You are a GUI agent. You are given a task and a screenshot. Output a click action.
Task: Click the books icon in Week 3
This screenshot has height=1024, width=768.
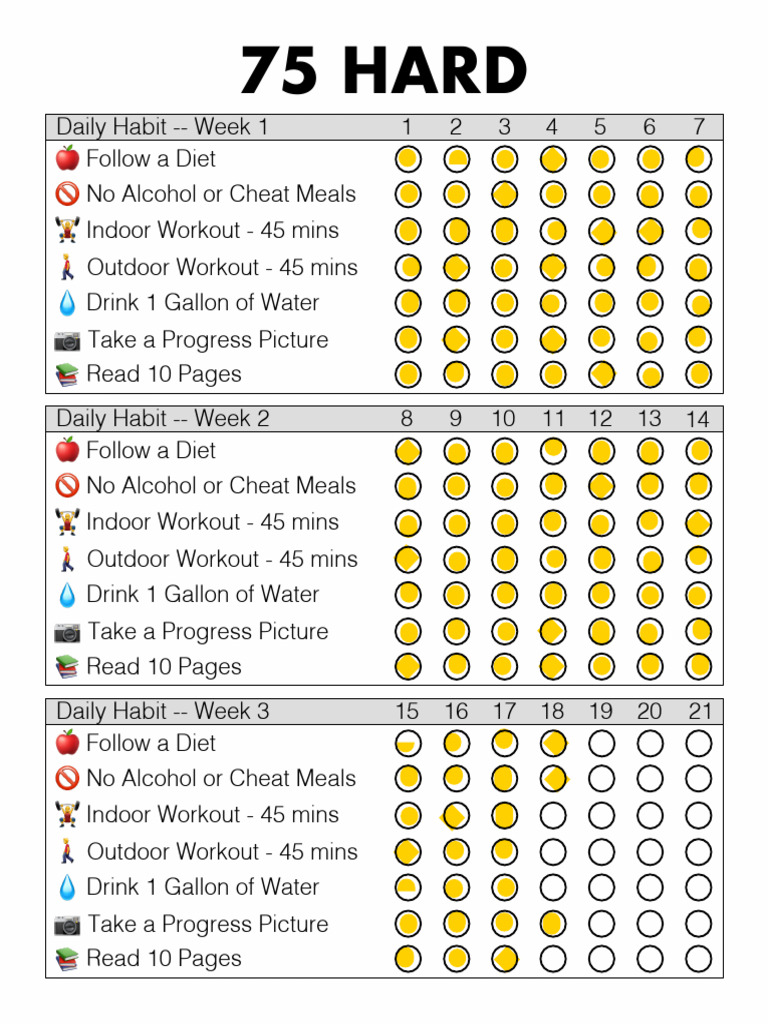tap(67, 959)
